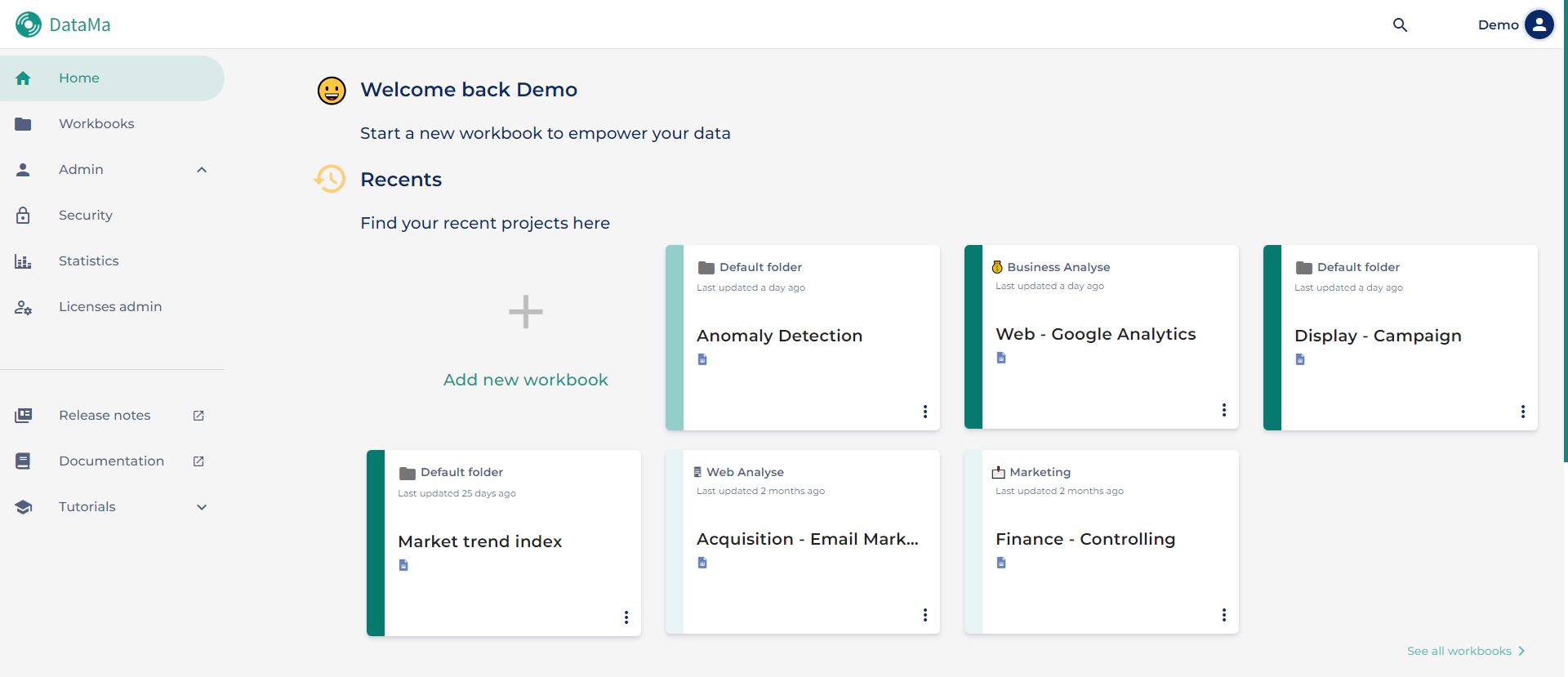Open Web - Google Analytics three-dot menu

pos(1224,410)
